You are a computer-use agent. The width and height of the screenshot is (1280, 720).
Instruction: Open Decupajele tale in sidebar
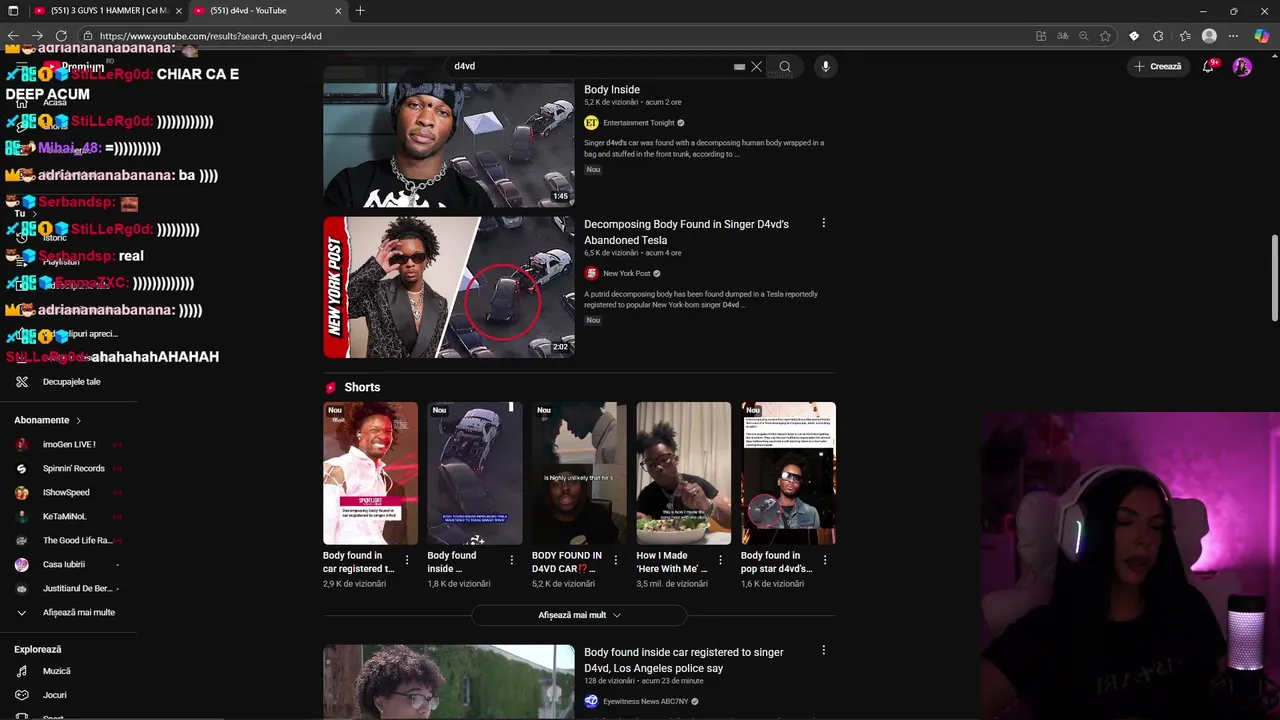click(72, 382)
